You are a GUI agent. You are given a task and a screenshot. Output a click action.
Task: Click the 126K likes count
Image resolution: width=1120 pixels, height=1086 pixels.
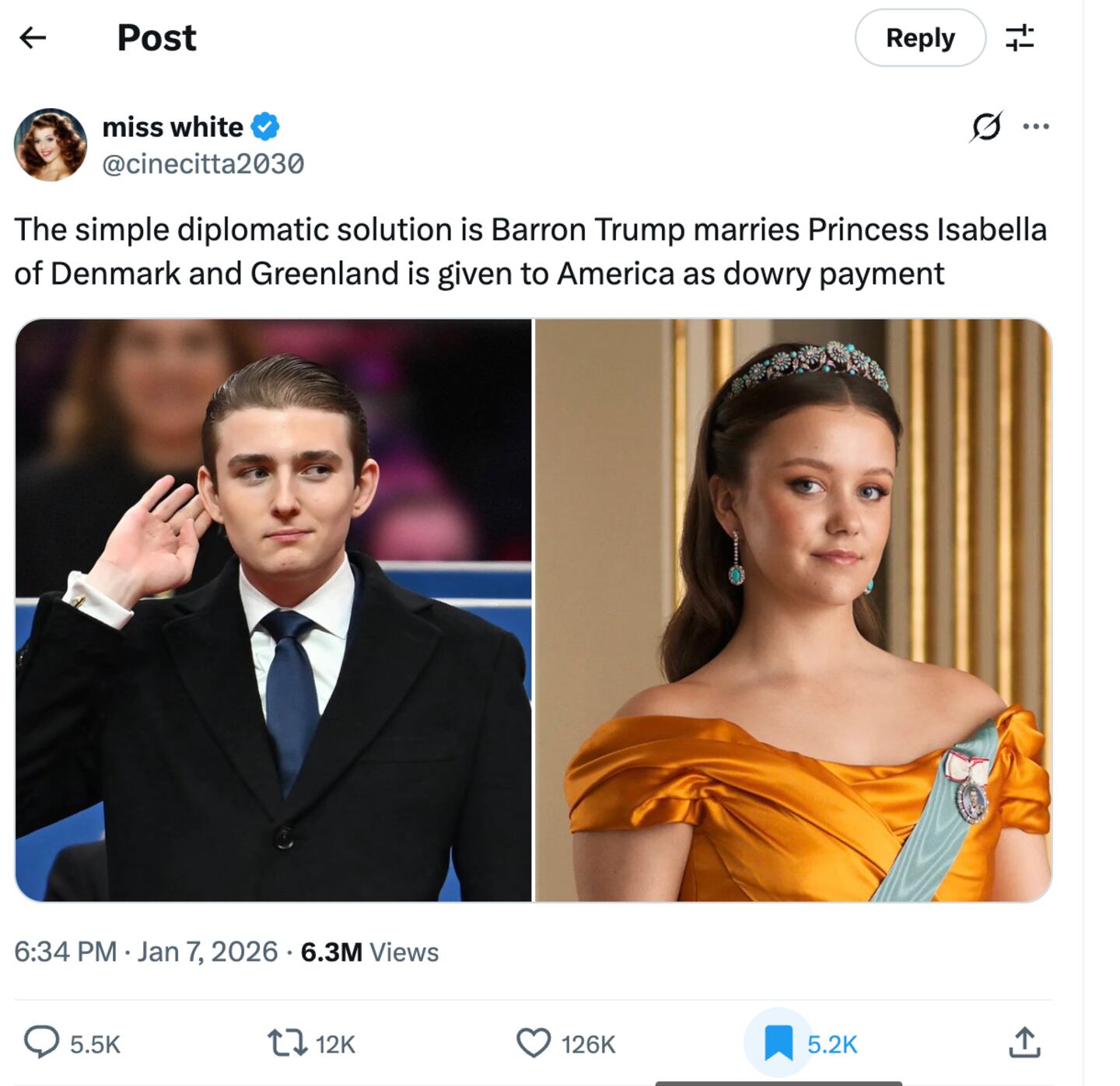588,1044
